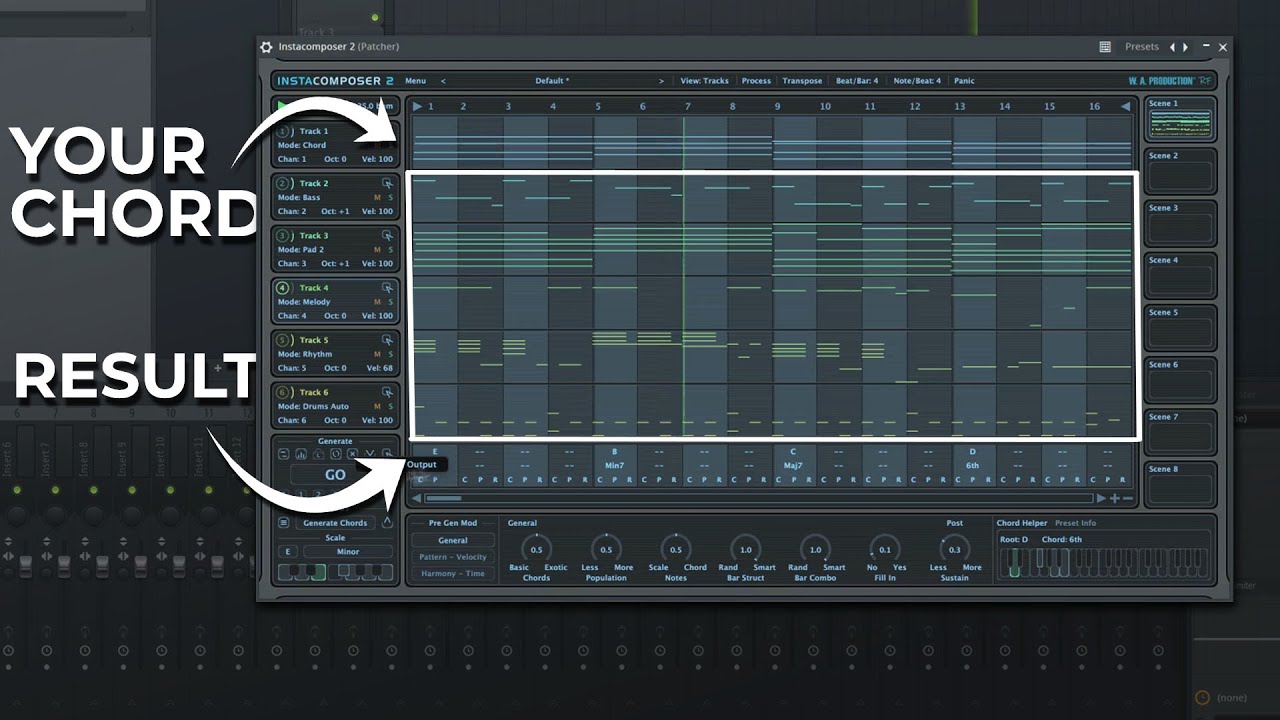The image size is (1280, 720).
Task: Toggle the Track 6 number circle
Action: (x=283, y=392)
